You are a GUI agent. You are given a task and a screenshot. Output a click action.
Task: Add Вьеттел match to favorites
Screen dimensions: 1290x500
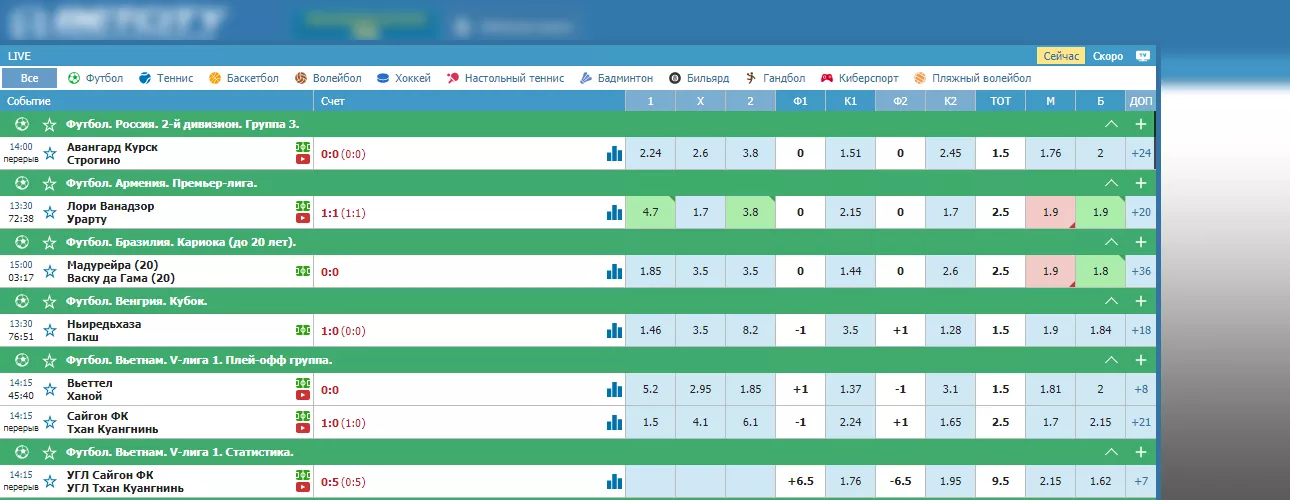[50, 390]
